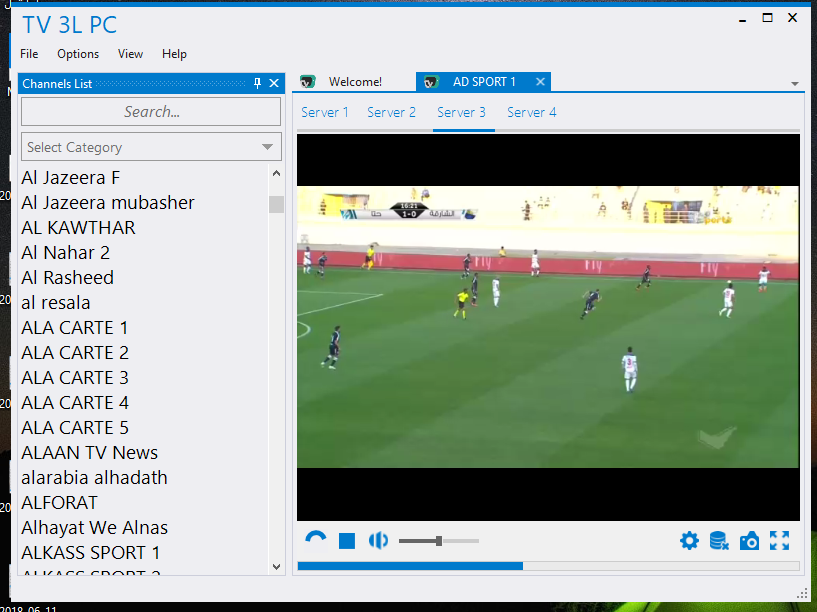
Task: Adjust the volume slider handle
Action: point(439,541)
